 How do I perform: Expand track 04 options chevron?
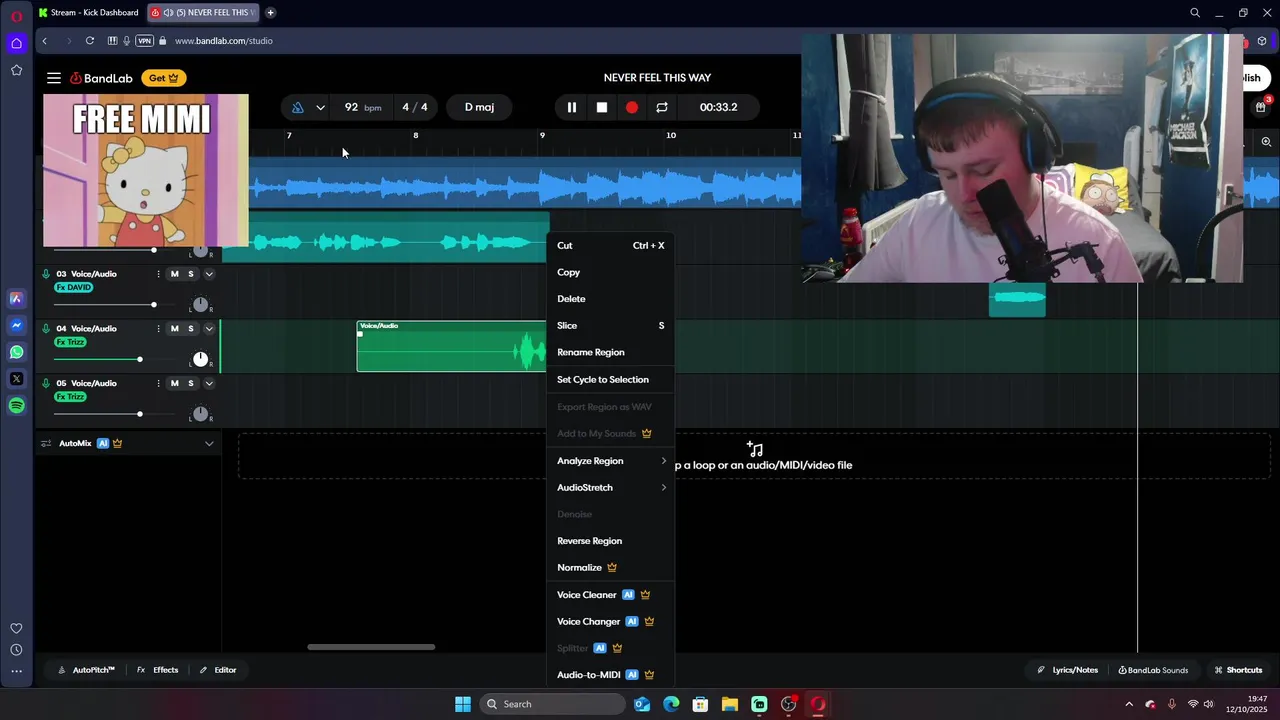coord(209,329)
